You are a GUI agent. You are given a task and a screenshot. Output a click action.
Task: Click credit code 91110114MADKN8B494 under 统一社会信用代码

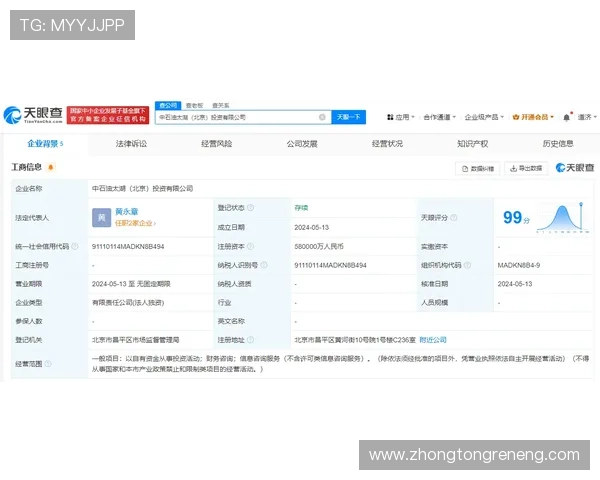click(128, 247)
